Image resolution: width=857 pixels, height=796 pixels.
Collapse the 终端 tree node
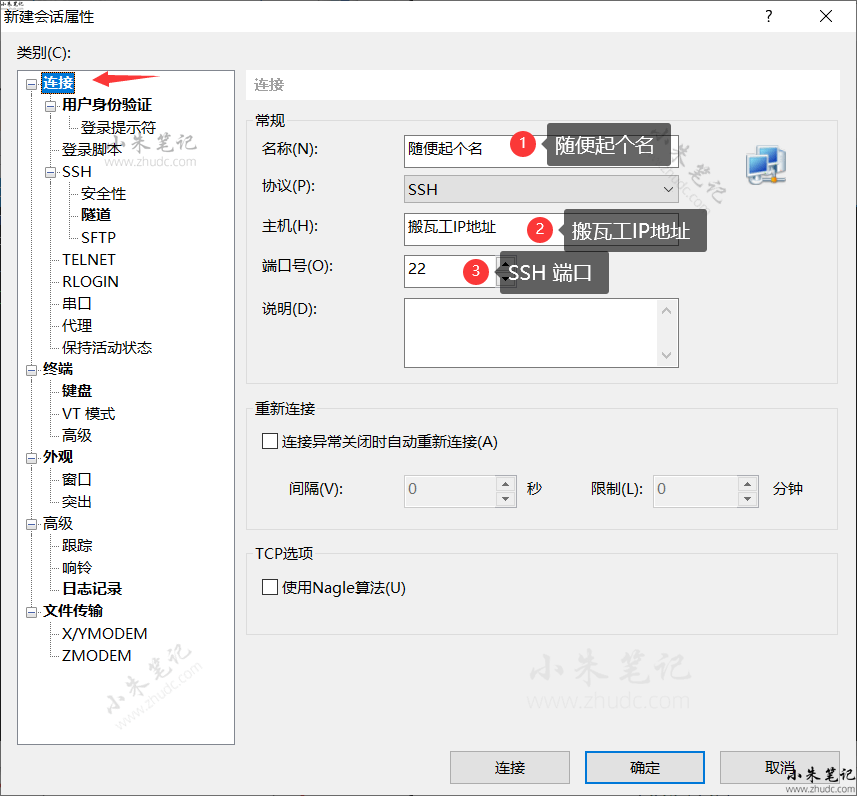[32, 369]
